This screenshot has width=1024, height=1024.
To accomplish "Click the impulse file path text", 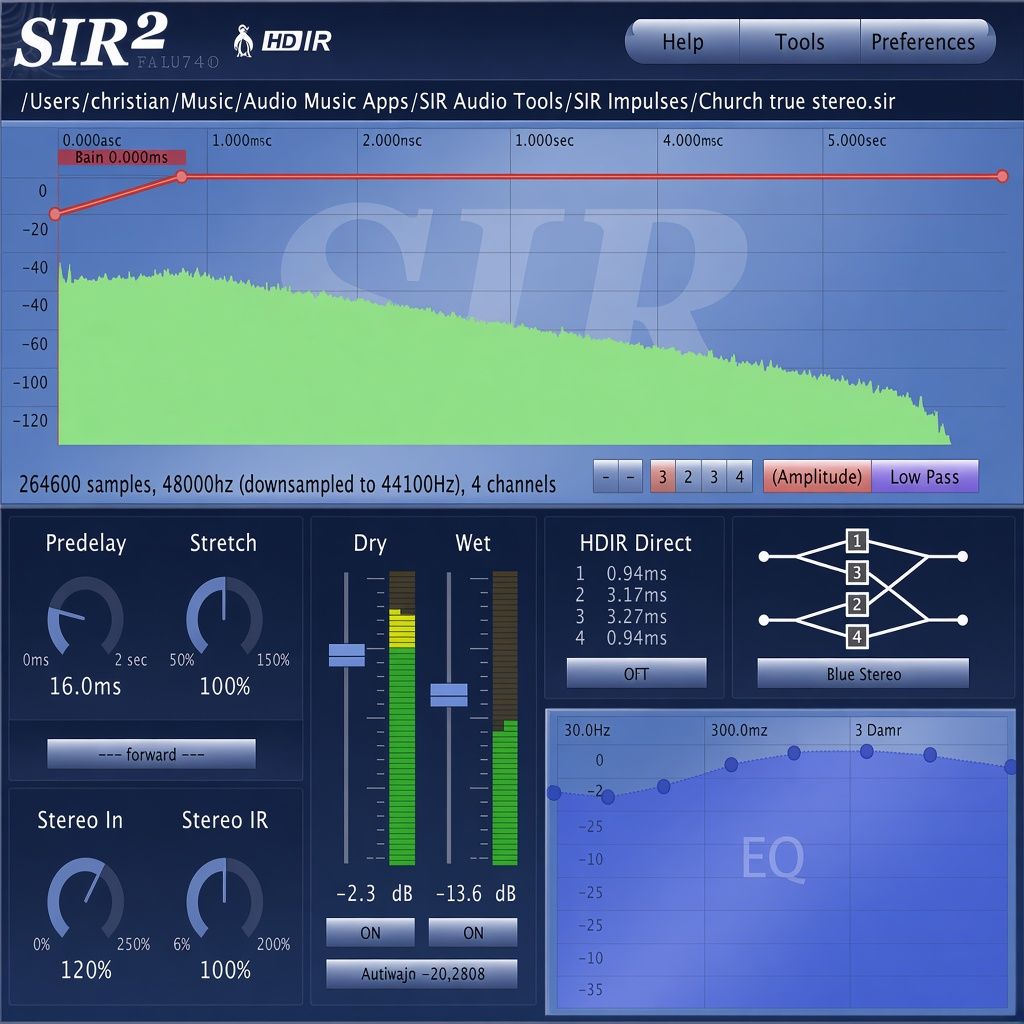I will click(x=458, y=101).
